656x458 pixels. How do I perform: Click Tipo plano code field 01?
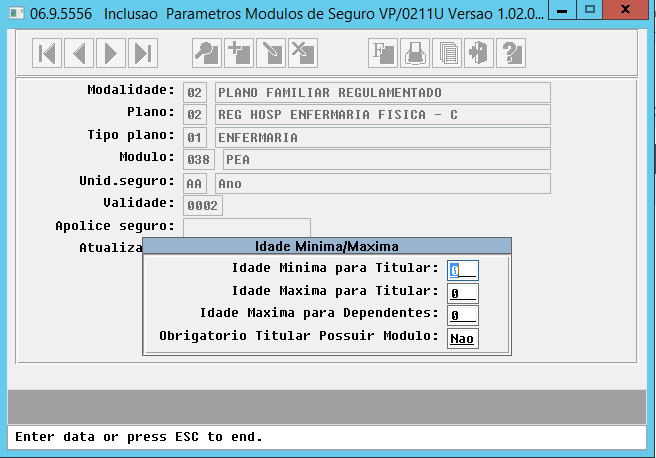tap(195, 138)
